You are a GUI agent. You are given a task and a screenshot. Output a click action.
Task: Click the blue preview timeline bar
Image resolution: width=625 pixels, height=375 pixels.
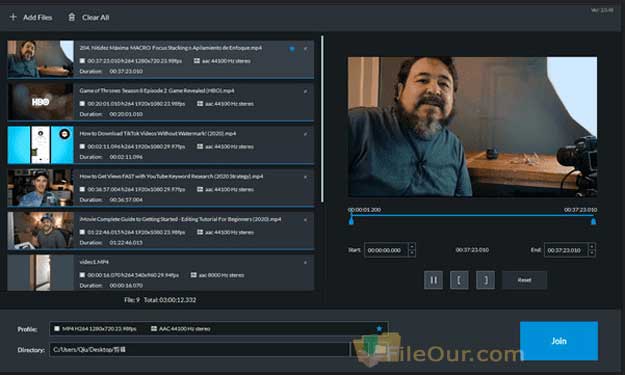472,215
